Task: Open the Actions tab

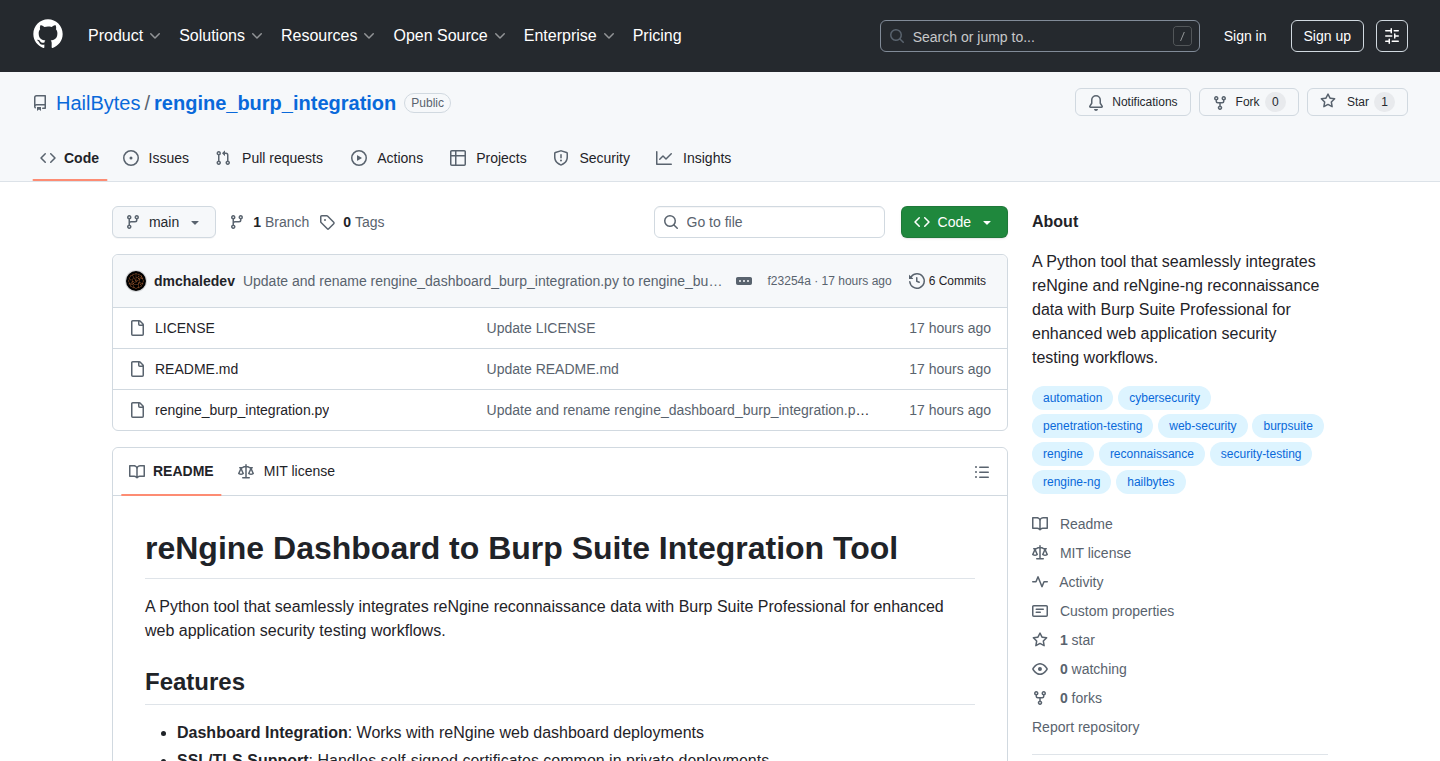Action: (x=387, y=158)
